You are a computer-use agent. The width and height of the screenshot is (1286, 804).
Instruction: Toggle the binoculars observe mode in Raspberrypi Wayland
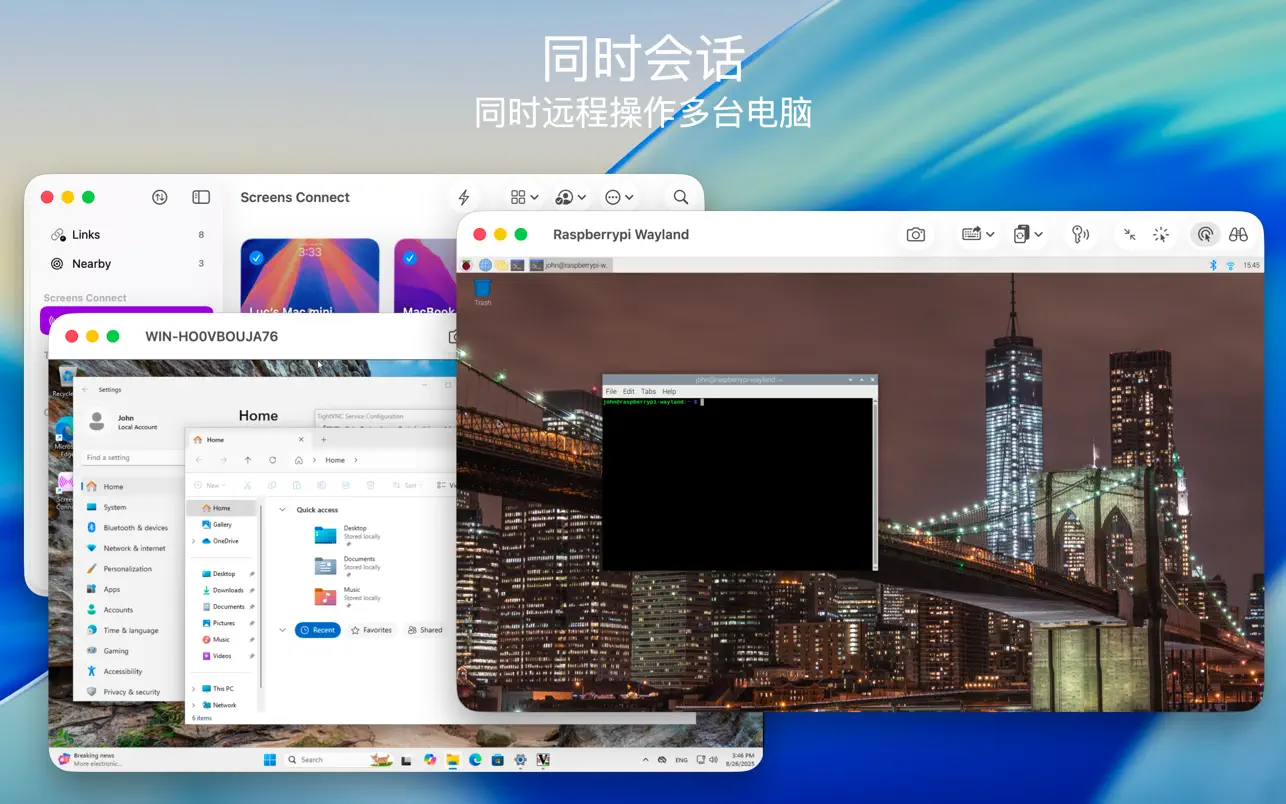coord(1238,234)
